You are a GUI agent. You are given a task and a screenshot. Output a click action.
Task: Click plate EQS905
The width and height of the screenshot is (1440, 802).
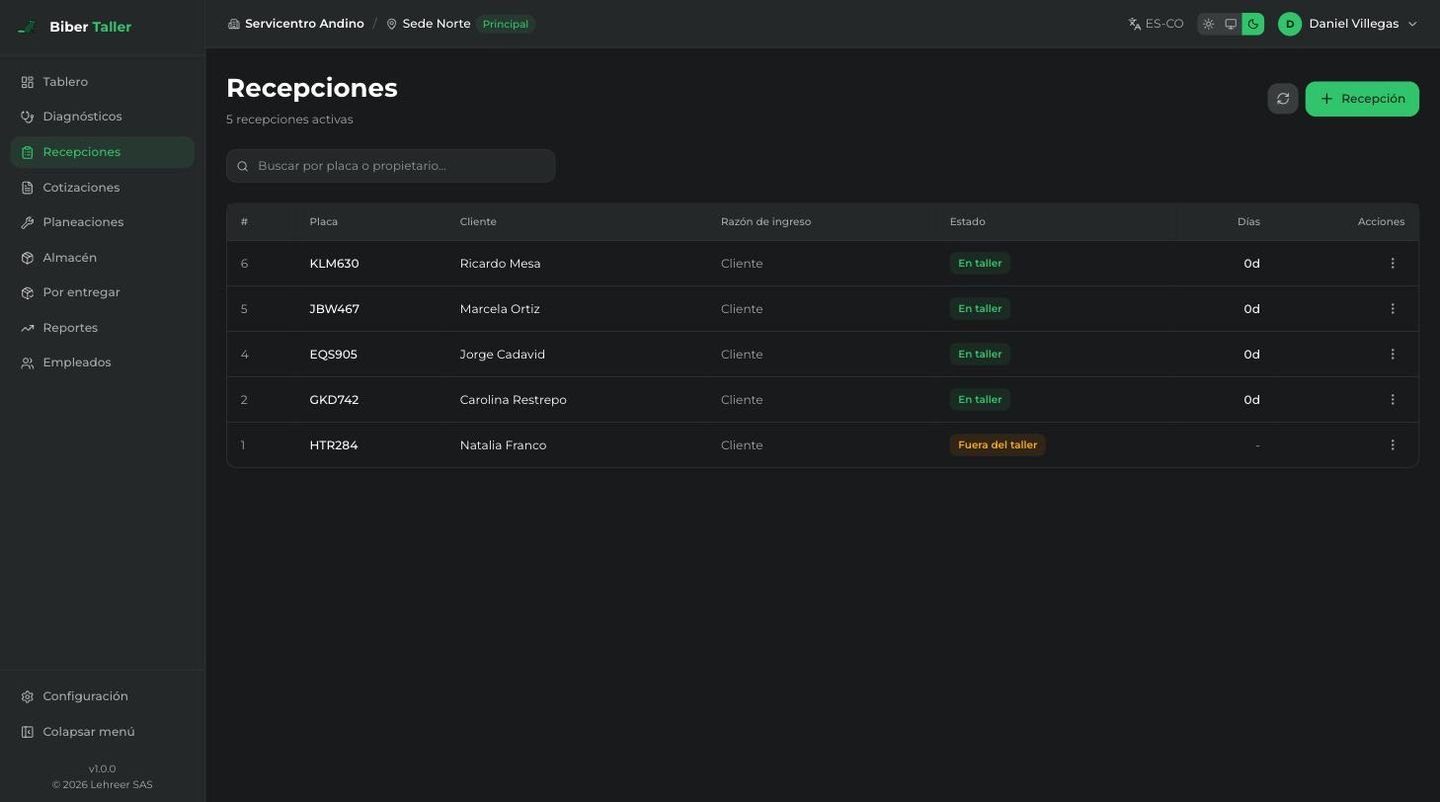333,354
